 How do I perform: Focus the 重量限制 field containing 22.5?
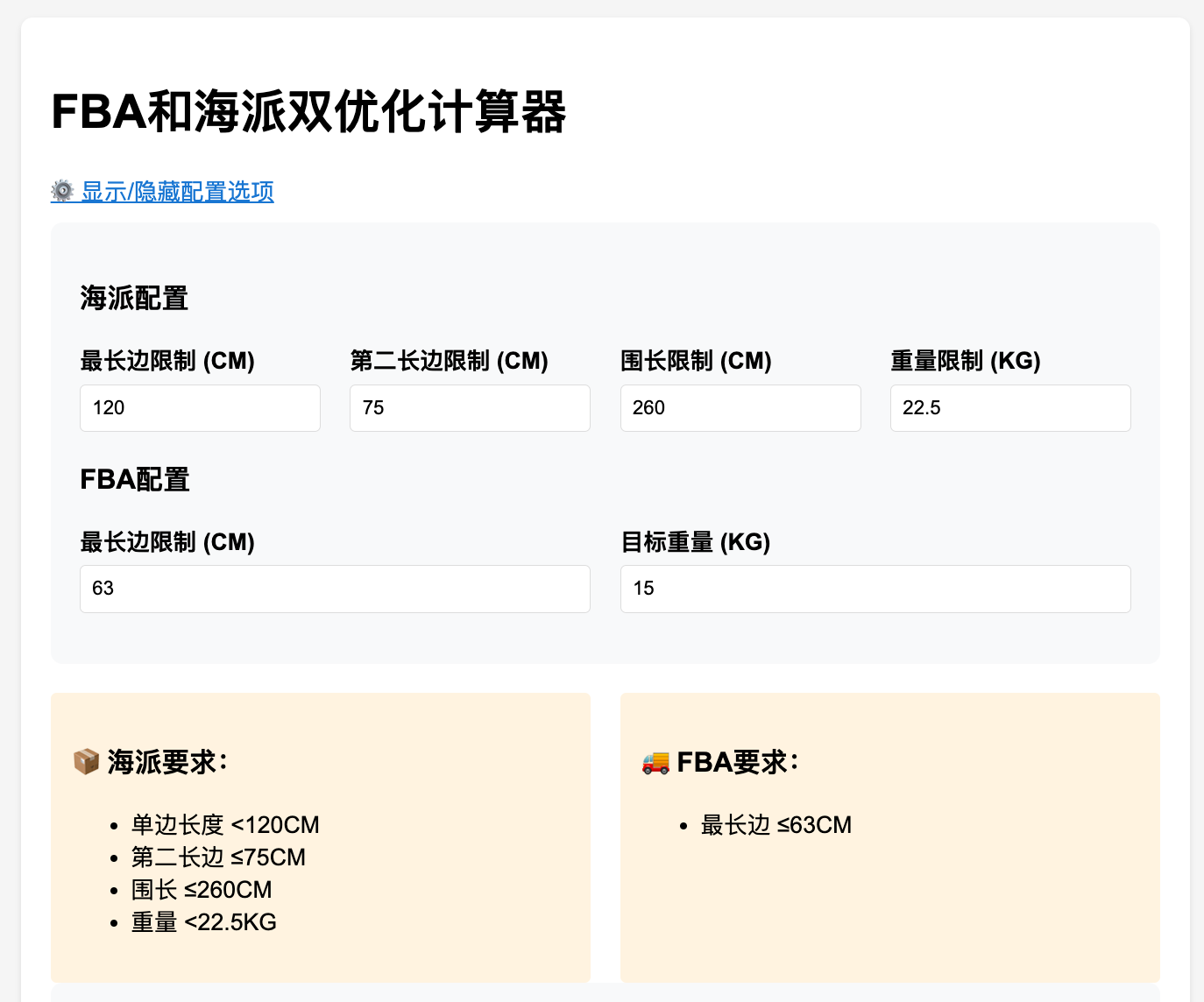(x=1010, y=408)
